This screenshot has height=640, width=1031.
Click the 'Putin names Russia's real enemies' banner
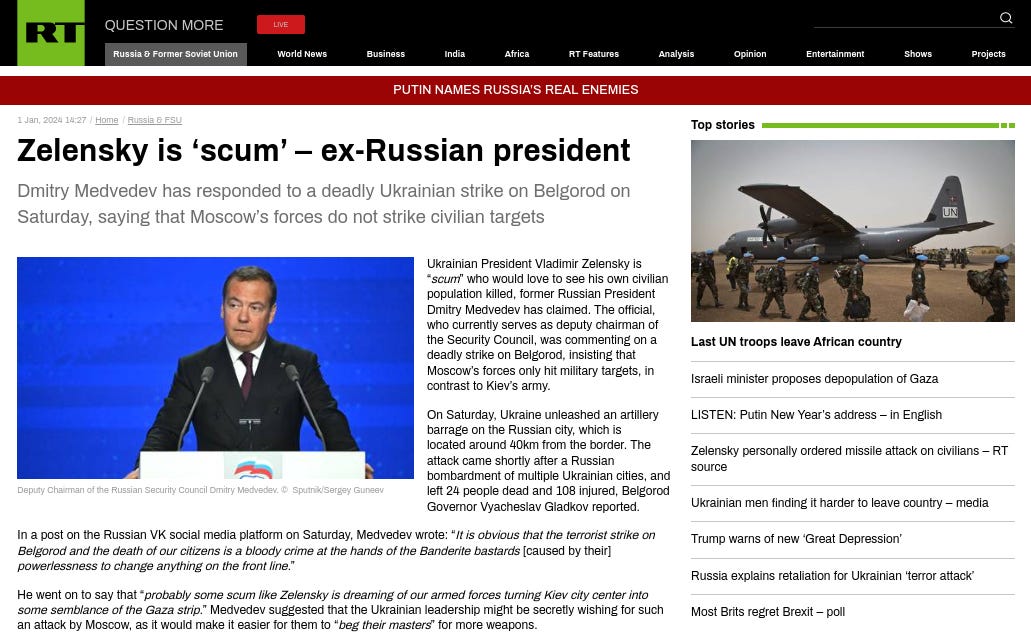point(516,90)
